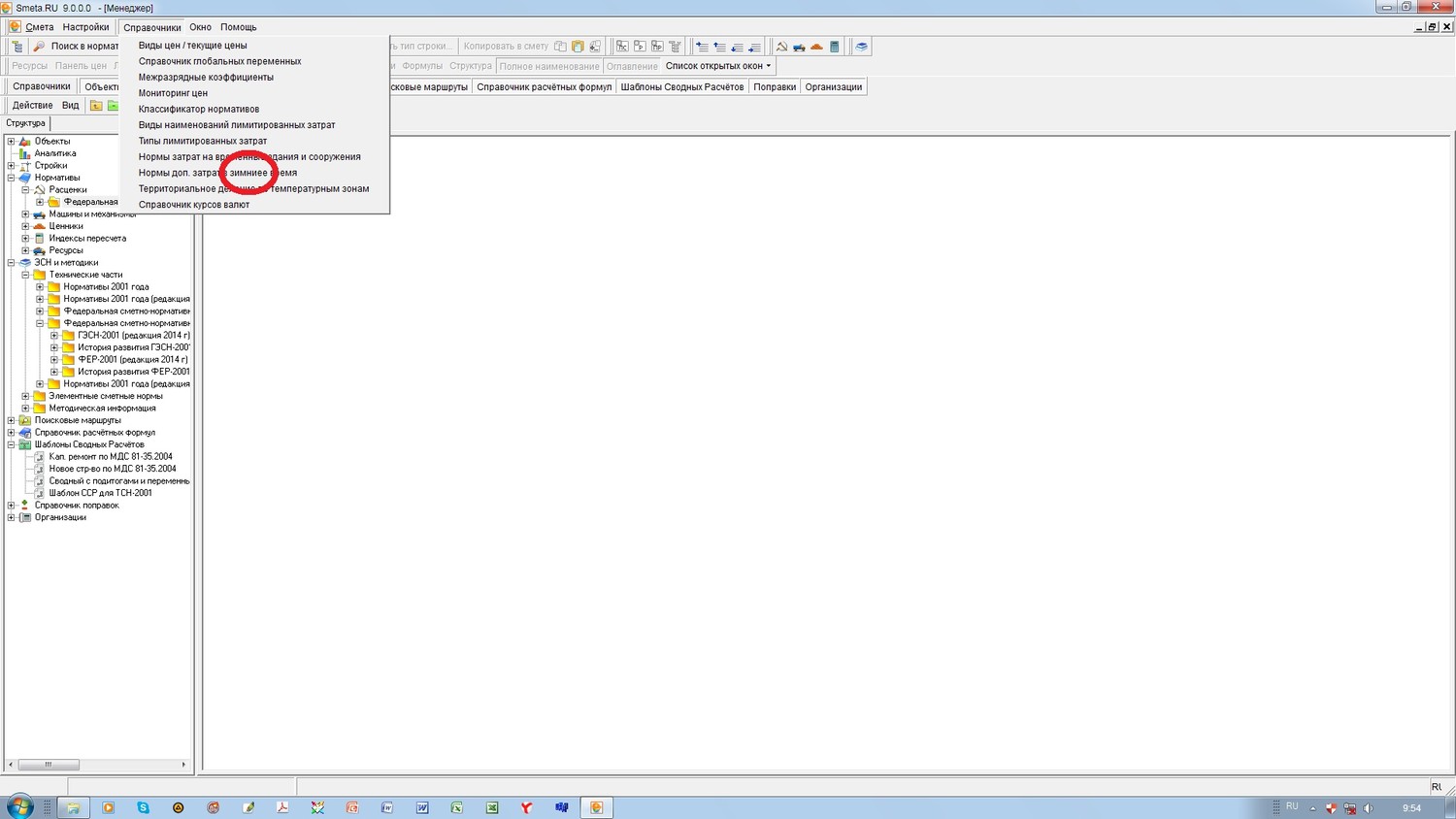The width and height of the screenshot is (1456, 819).
Task: Select 'Справочник поправок' in the tree
Action: pyautogui.click(x=77, y=506)
